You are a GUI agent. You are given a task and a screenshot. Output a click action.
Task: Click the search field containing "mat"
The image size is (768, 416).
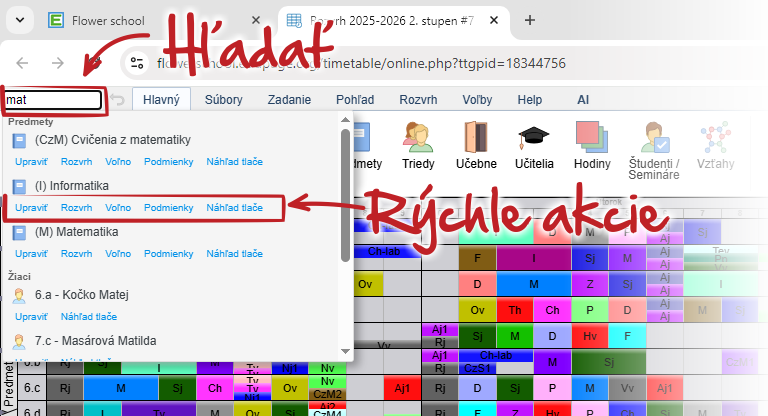coord(52,100)
